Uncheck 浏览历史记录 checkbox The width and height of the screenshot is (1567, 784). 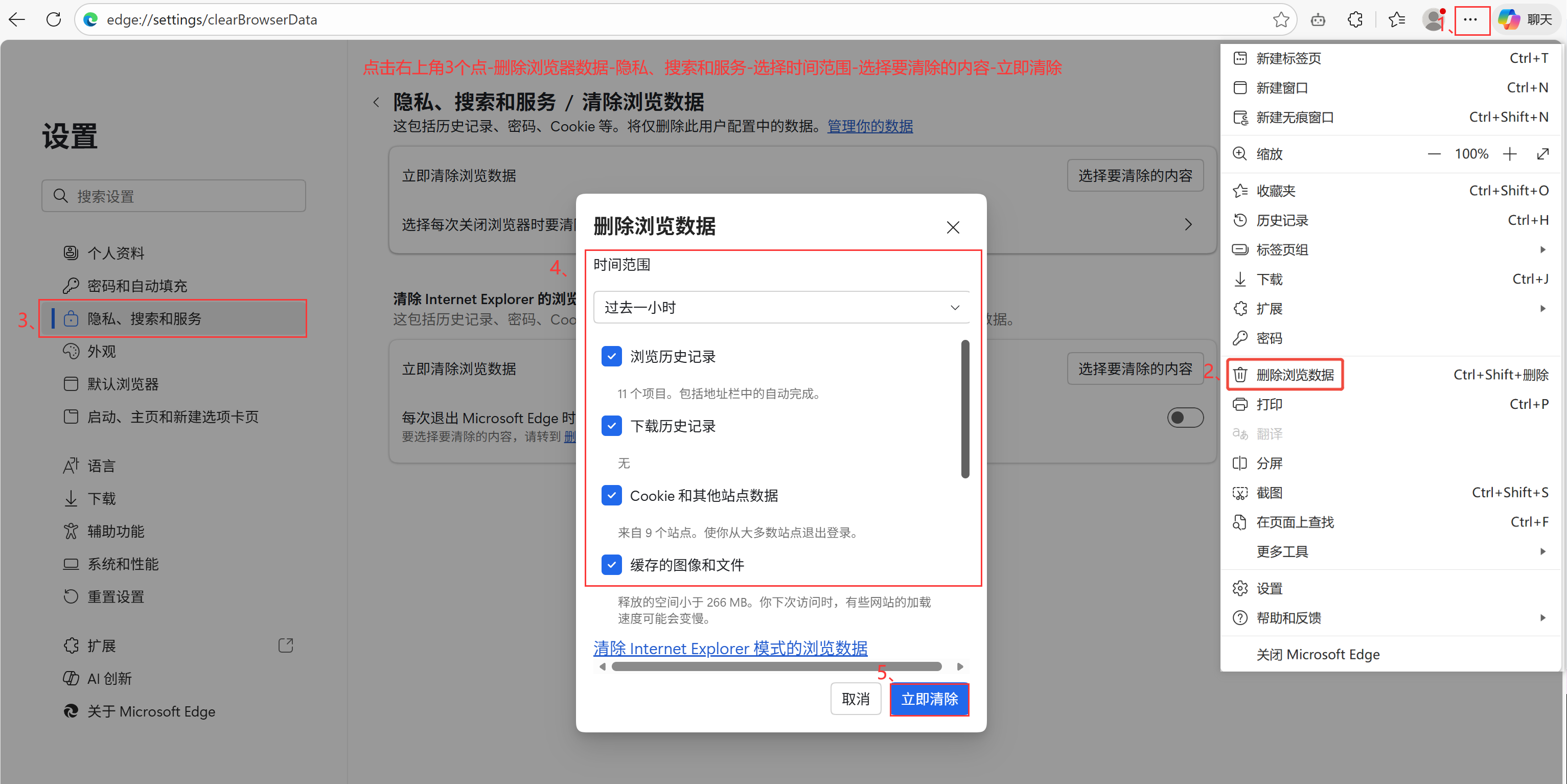611,356
